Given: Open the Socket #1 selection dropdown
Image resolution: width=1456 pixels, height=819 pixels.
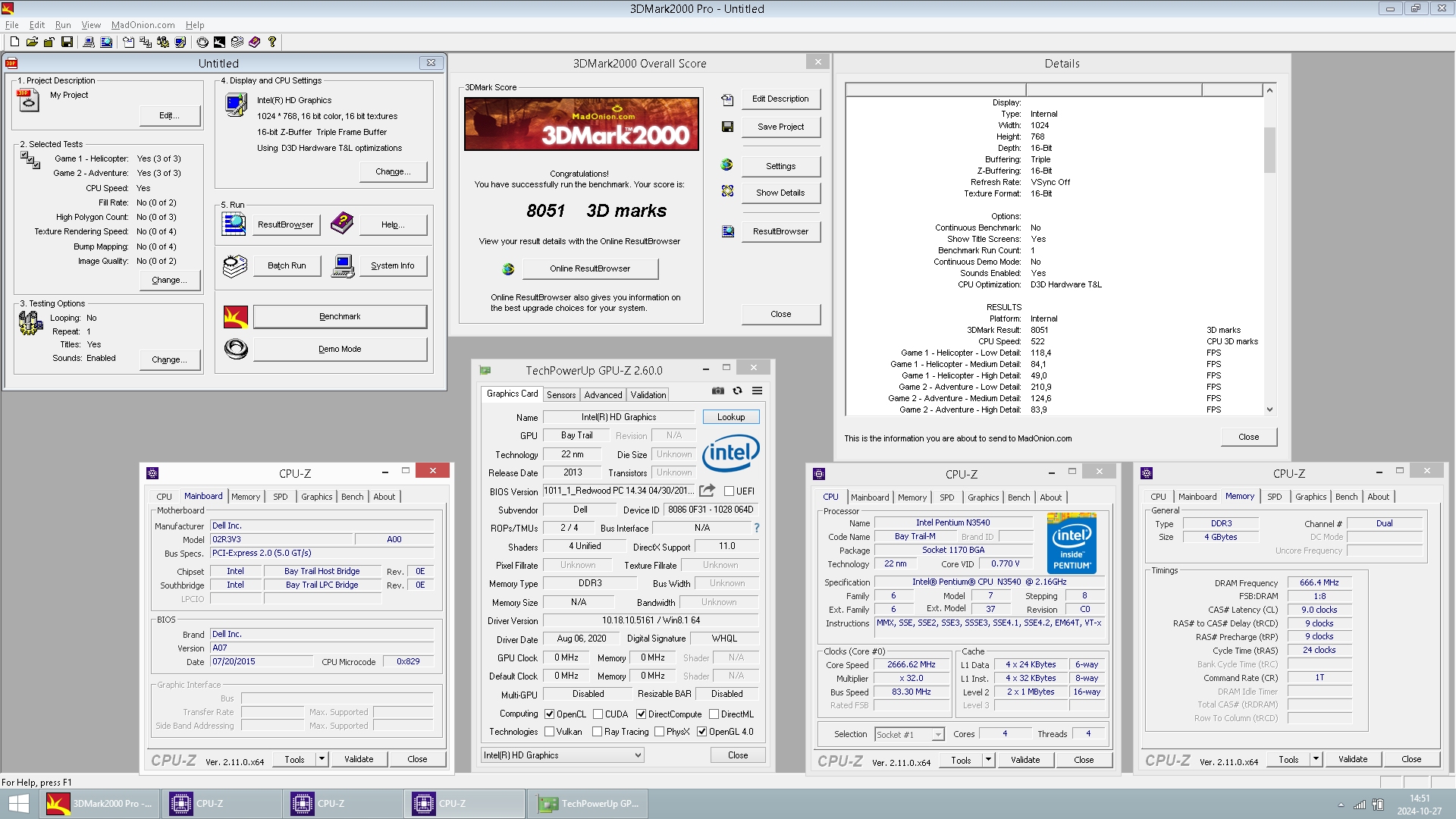Looking at the screenshot, I should (x=909, y=734).
